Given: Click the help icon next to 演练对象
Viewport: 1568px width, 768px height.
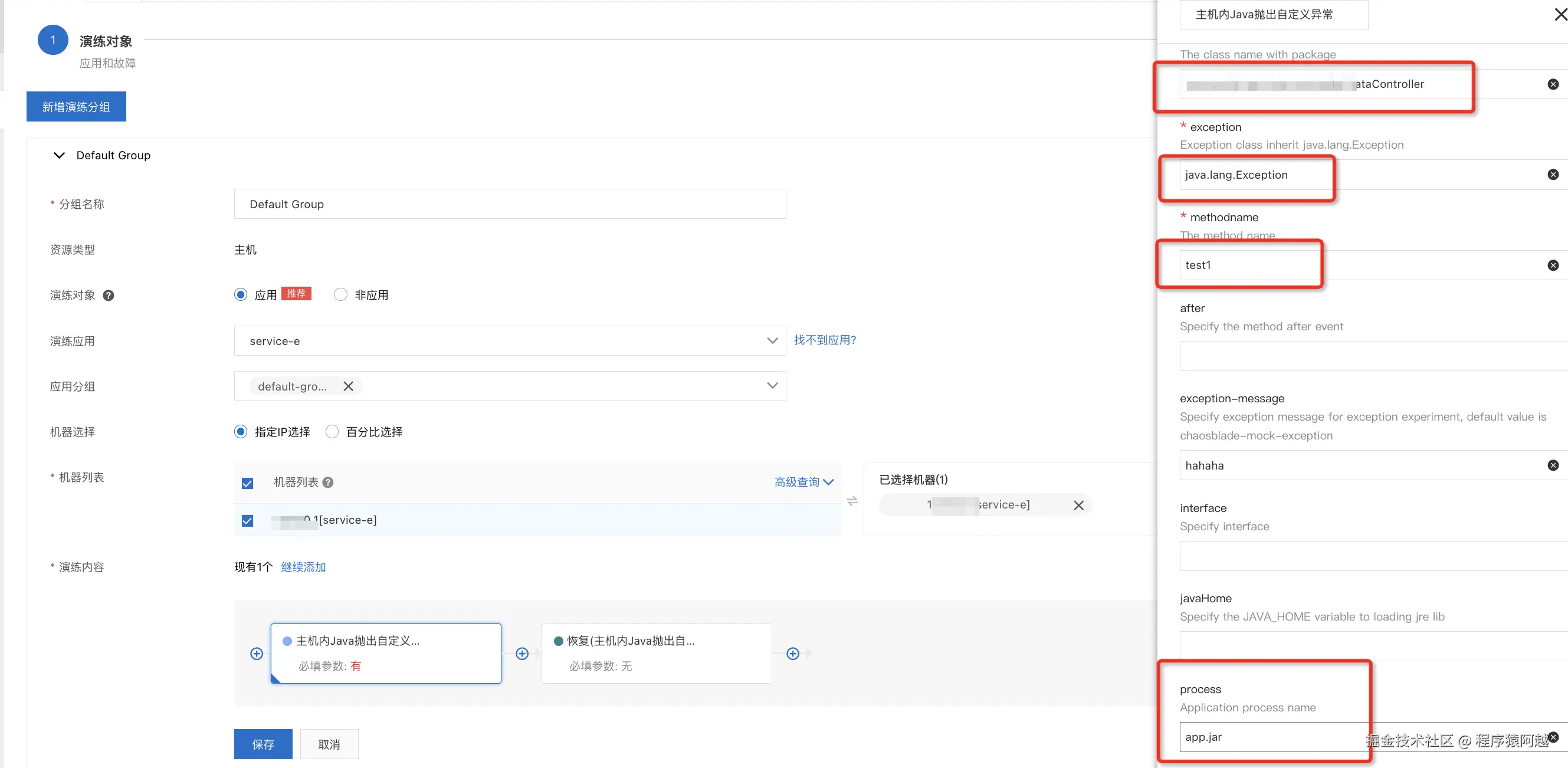Looking at the screenshot, I should pos(109,295).
